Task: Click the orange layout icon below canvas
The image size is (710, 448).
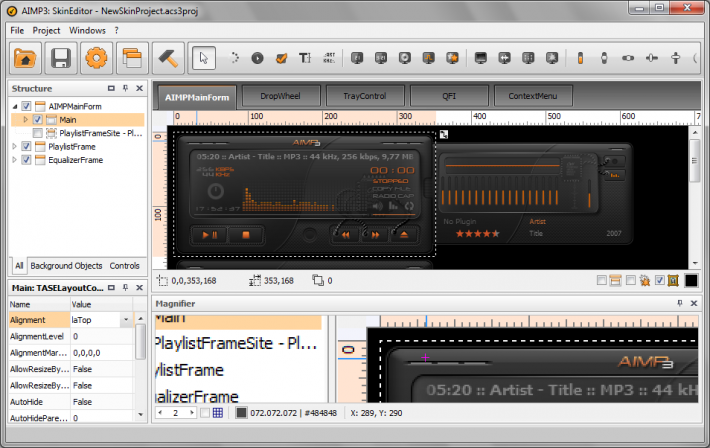Action: (615, 280)
